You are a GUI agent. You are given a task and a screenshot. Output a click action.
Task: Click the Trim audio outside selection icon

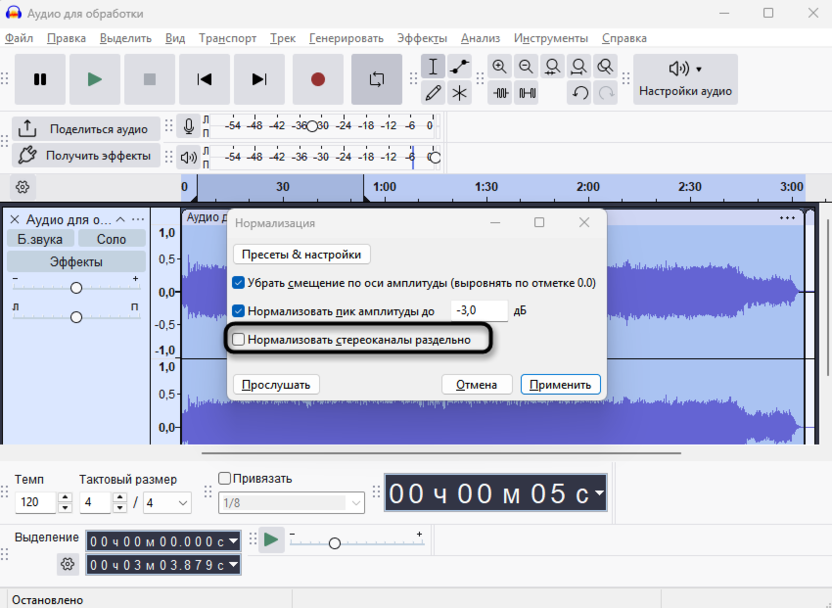click(499, 93)
